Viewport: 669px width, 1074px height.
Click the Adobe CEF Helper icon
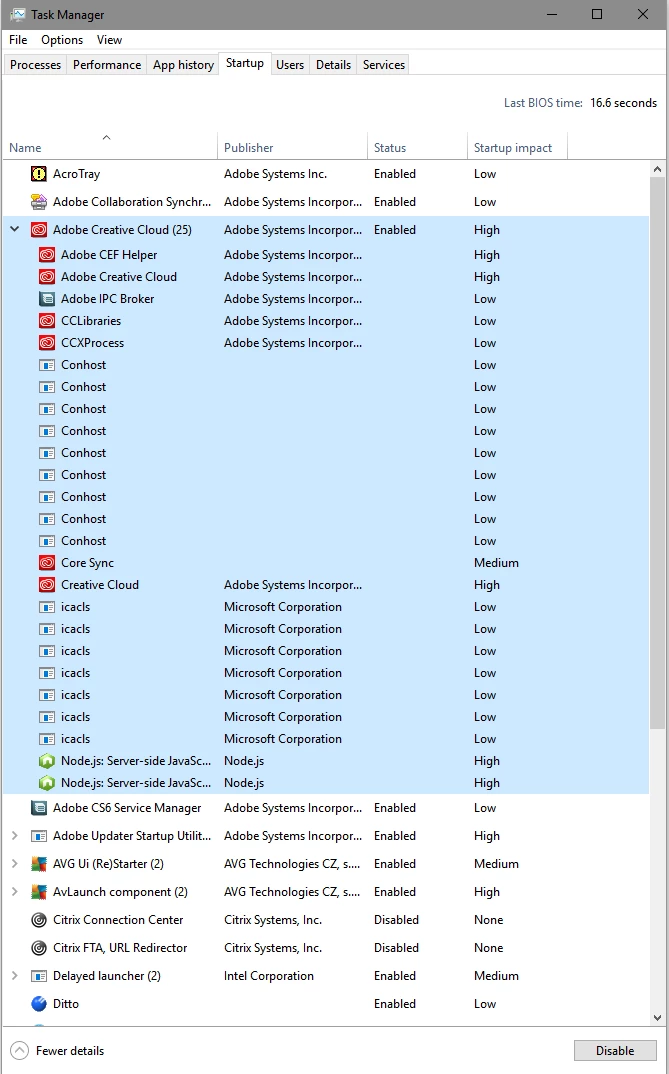coord(47,255)
